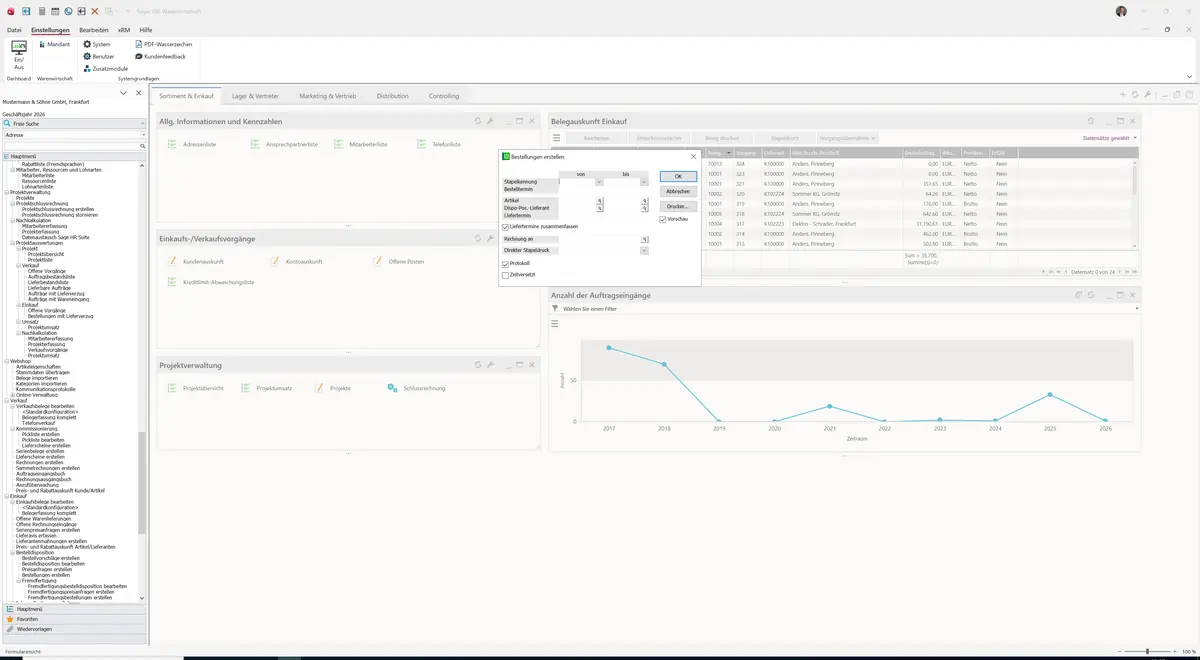Image resolution: width=1200 pixels, height=660 pixels.
Task: Switch to the Lager & Vertreter tab
Action: 257,96
